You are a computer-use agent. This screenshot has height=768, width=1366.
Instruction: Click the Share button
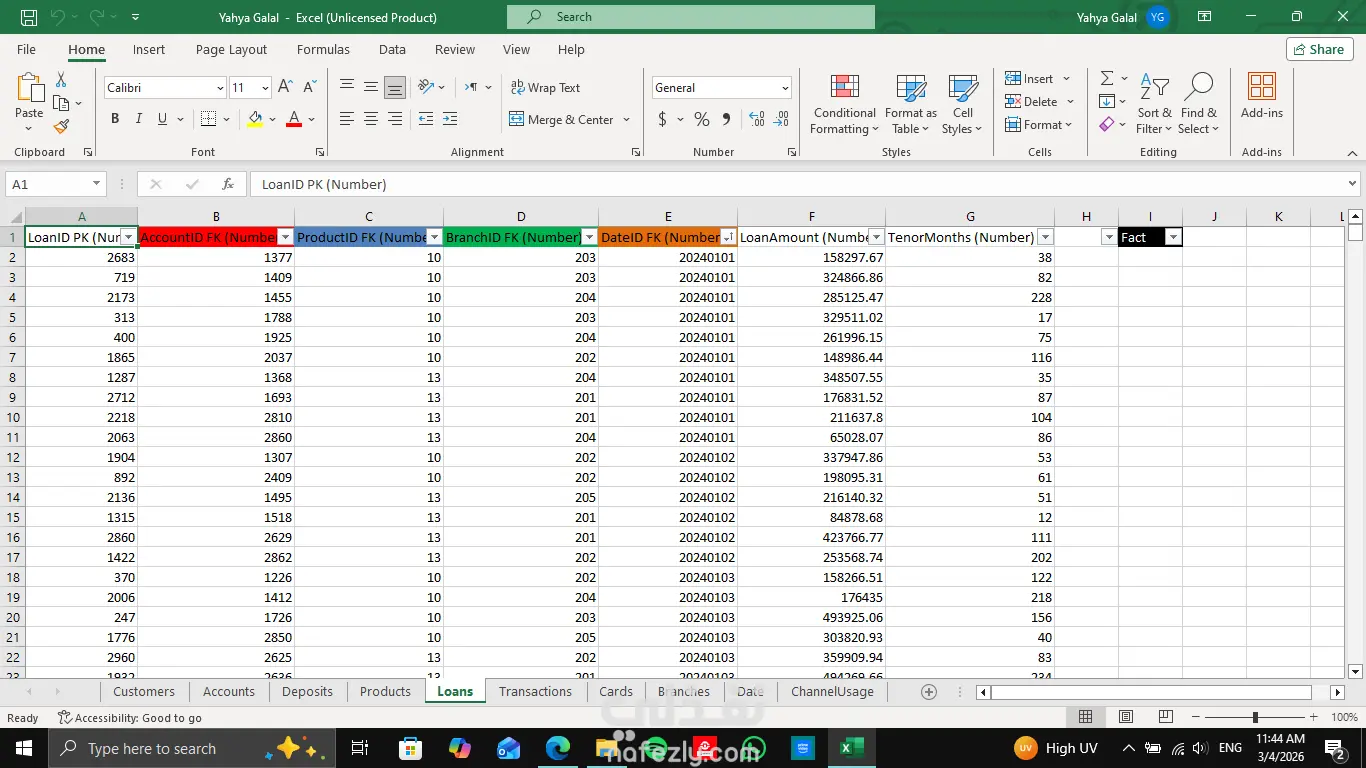pyautogui.click(x=1319, y=49)
